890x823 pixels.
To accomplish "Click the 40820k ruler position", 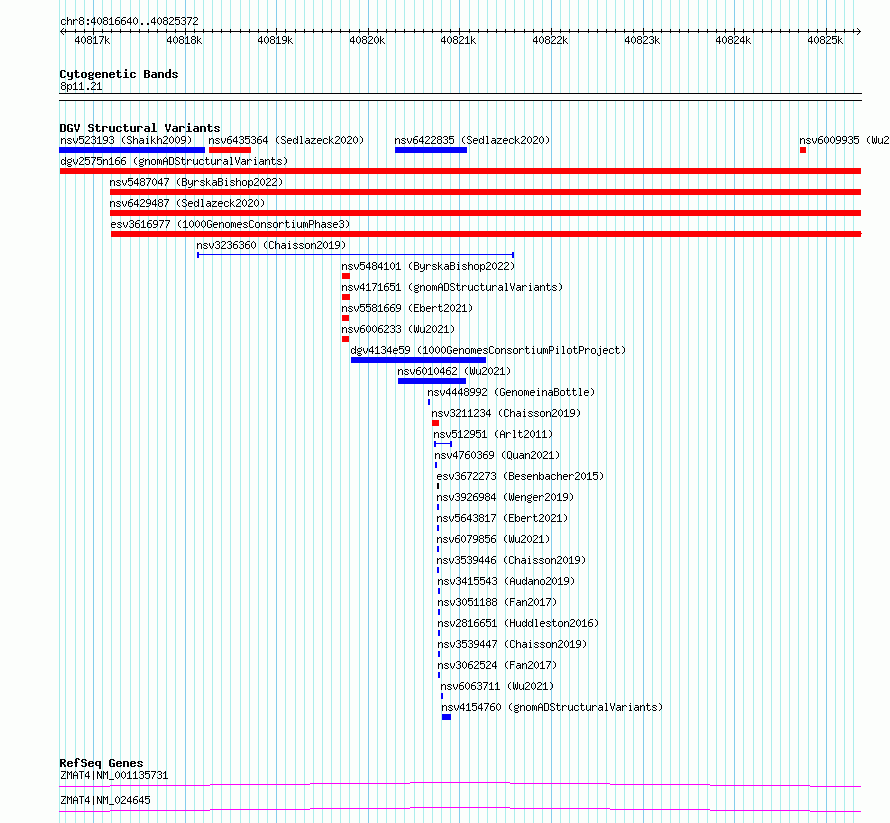I will (x=367, y=40).
